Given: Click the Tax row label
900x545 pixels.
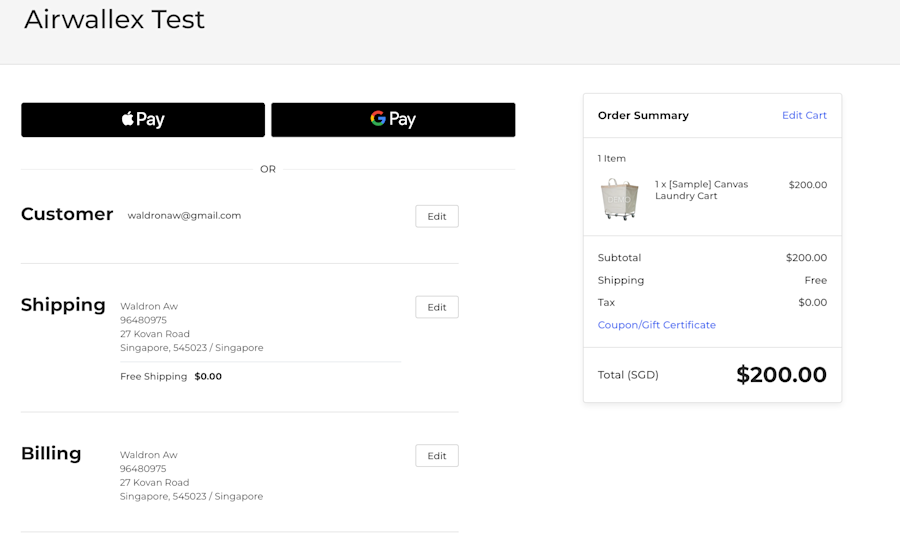Looking at the screenshot, I should (606, 302).
